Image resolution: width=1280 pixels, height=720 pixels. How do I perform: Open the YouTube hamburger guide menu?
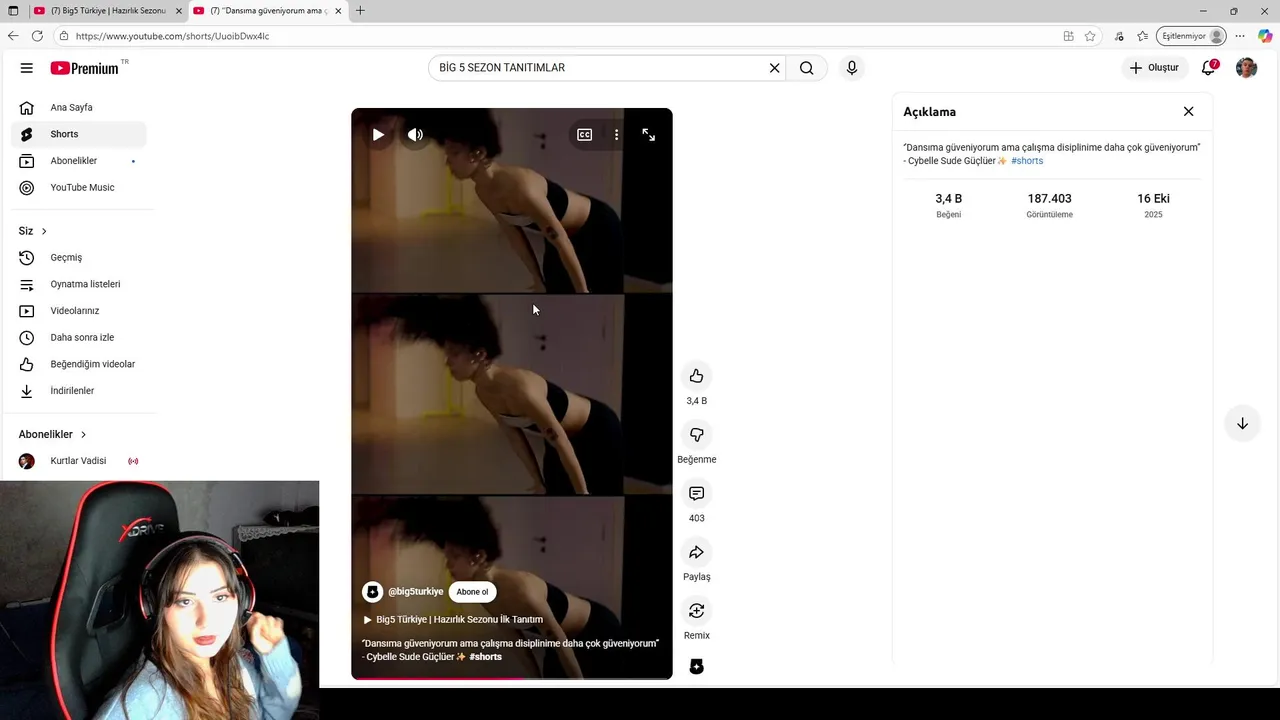(27, 68)
